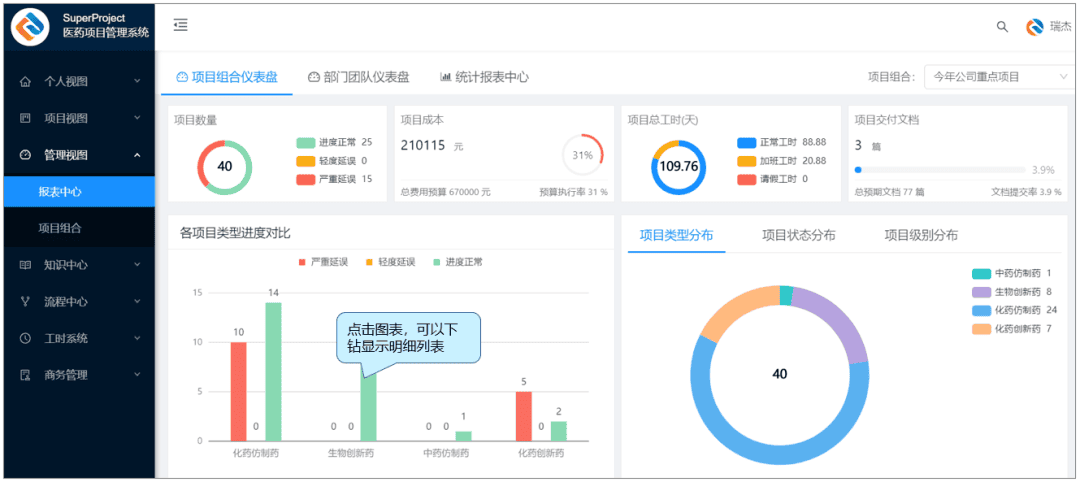1080x482 pixels.
Task: Click green bar valued 2 for 化药创新药
Action: coord(559,431)
